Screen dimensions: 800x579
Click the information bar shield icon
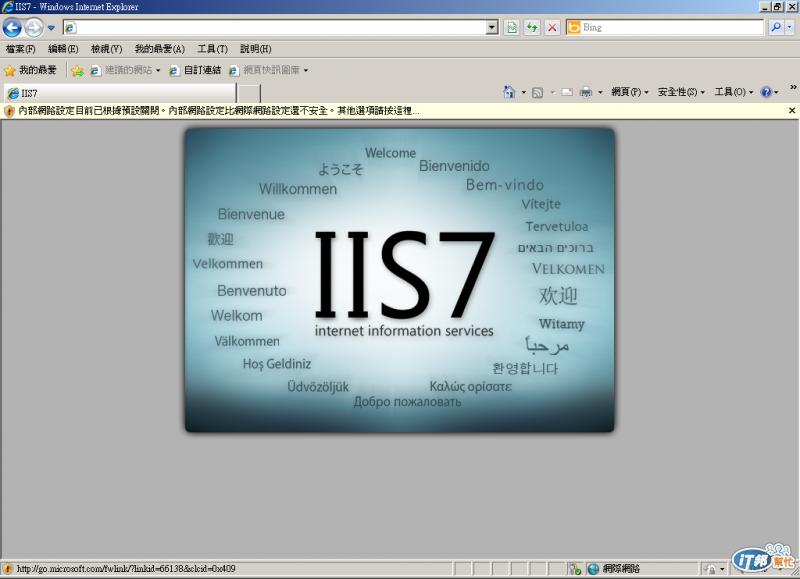pyautogui.click(x=9, y=111)
